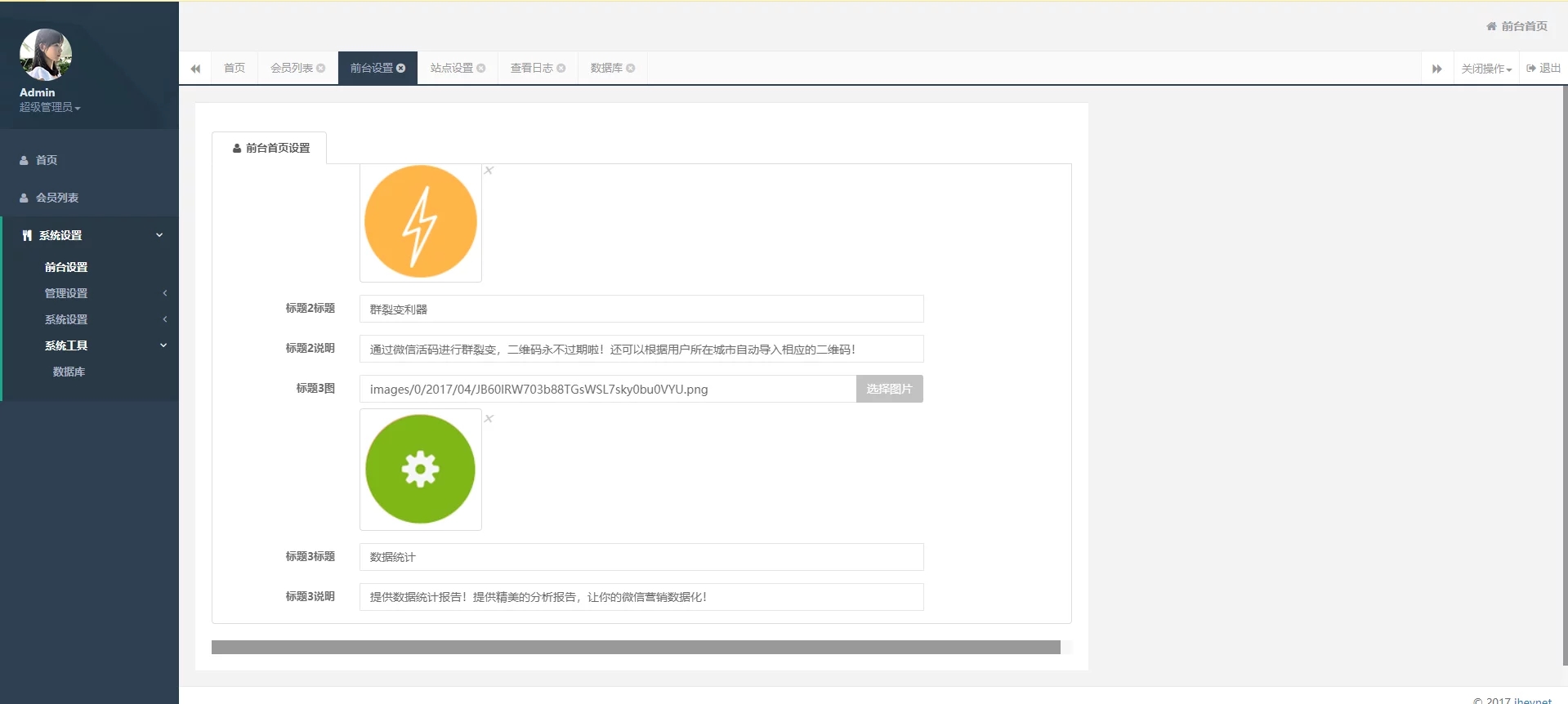Close the 会员列表 tab with its x icon
The image size is (1568, 704).
click(x=321, y=69)
